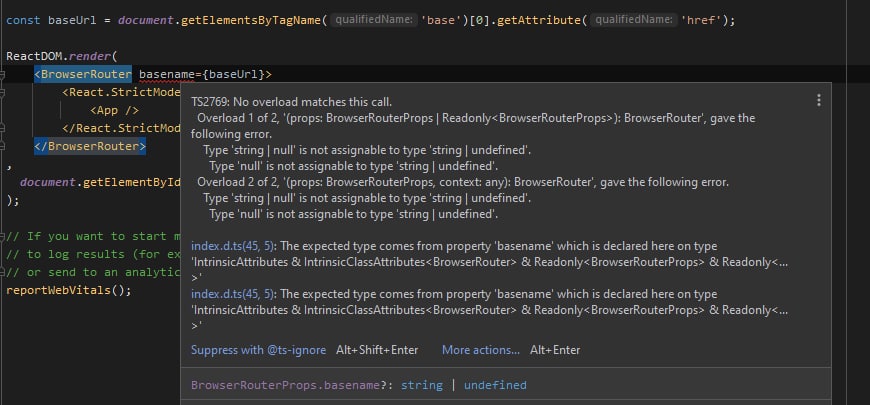The width and height of the screenshot is (870, 405).
Task: Click the ReactDOM identifier
Action: [34, 57]
